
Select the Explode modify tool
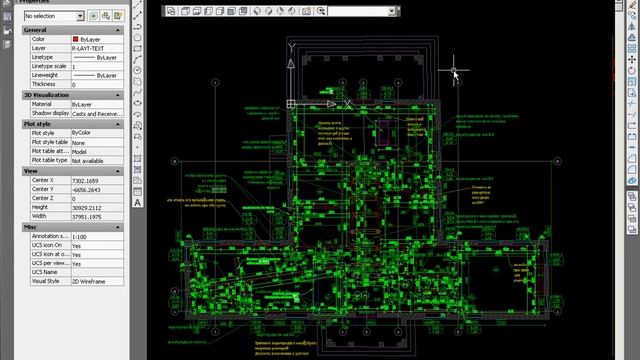point(632,180)
